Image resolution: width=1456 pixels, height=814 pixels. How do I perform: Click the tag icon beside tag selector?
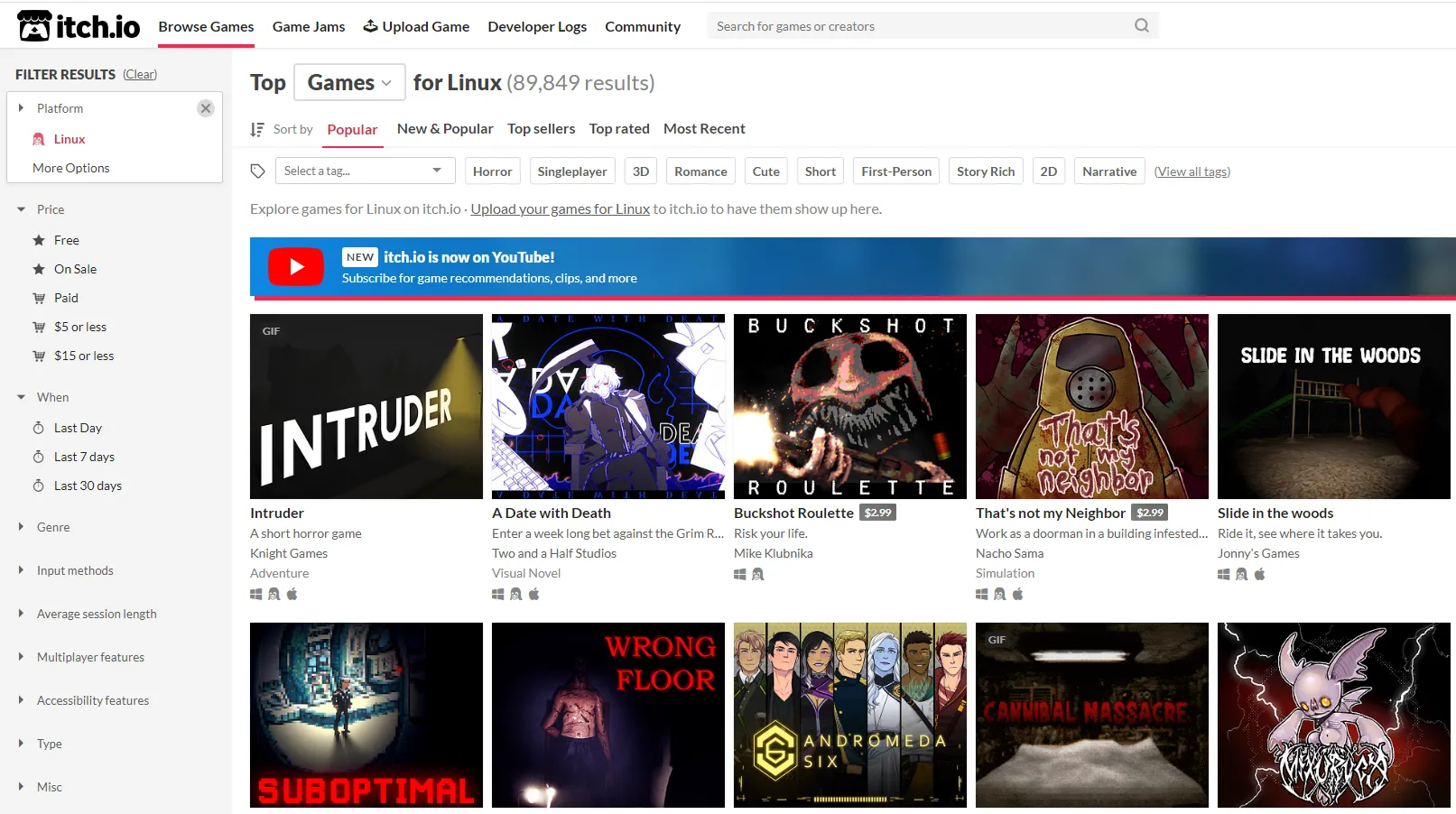coord(258,171)
